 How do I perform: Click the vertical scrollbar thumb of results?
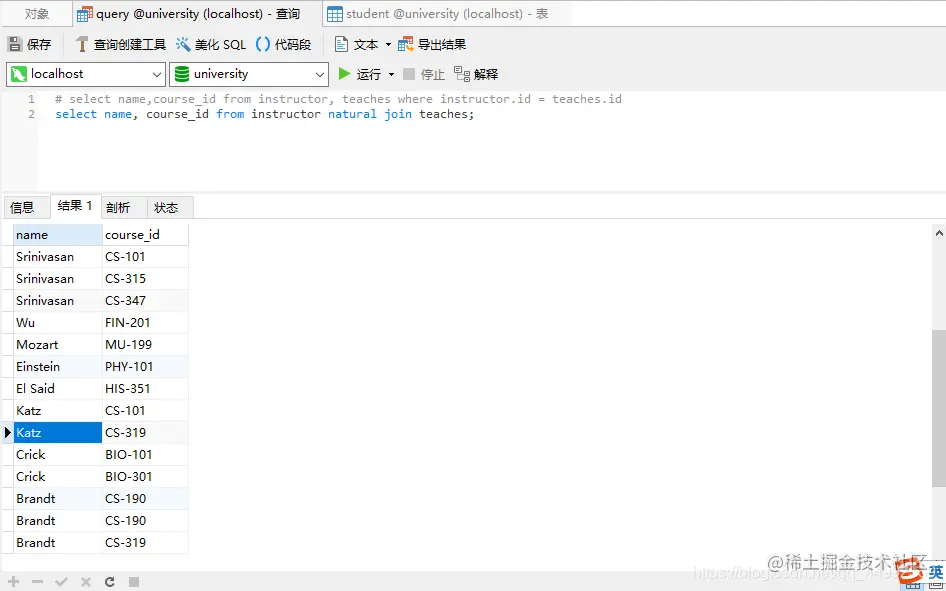[939, 408]
